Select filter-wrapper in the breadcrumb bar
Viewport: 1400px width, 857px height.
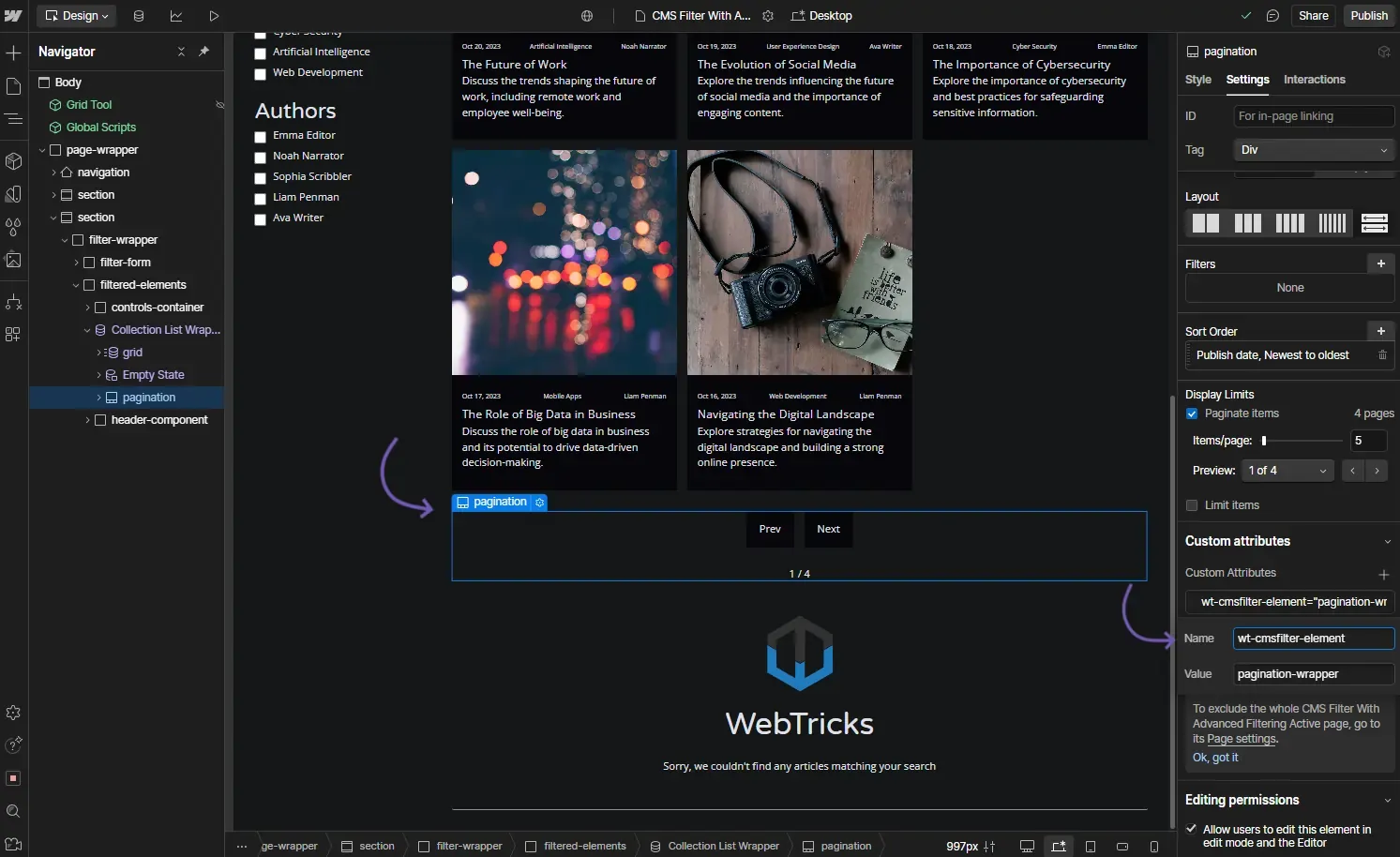tap(460, 847)
